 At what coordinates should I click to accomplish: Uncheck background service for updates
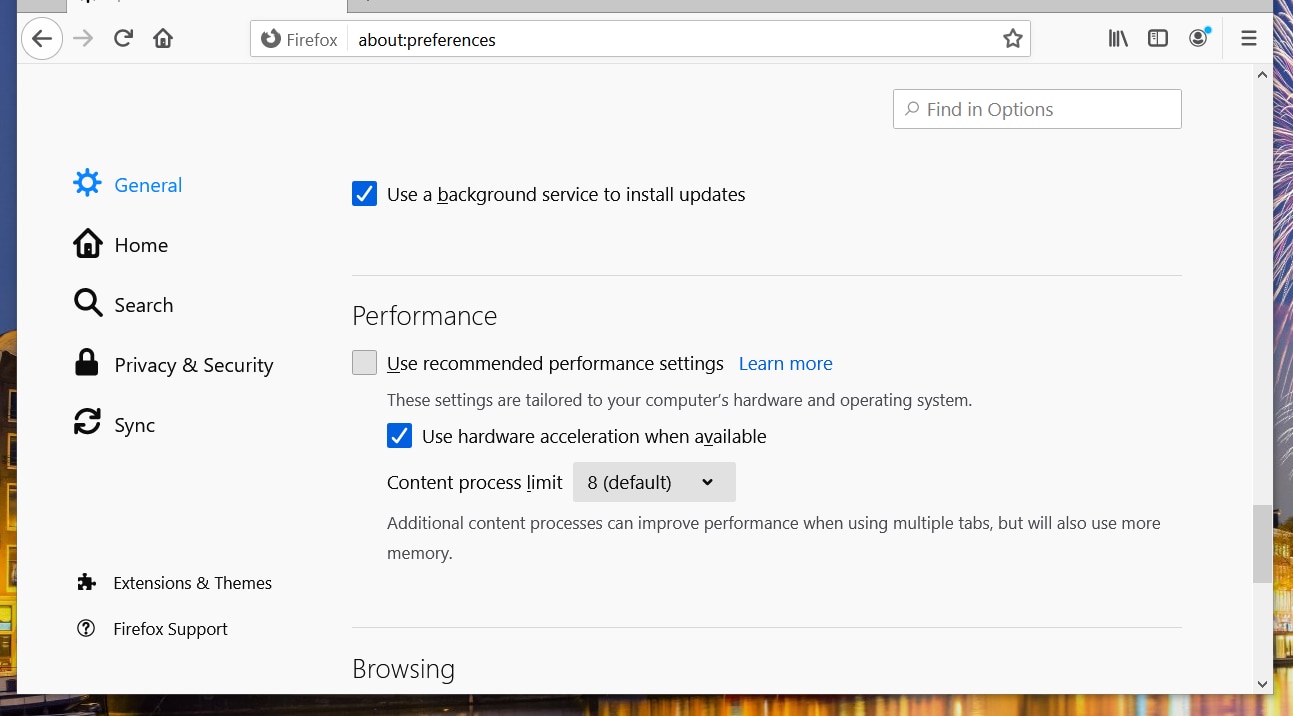[364, 194]
